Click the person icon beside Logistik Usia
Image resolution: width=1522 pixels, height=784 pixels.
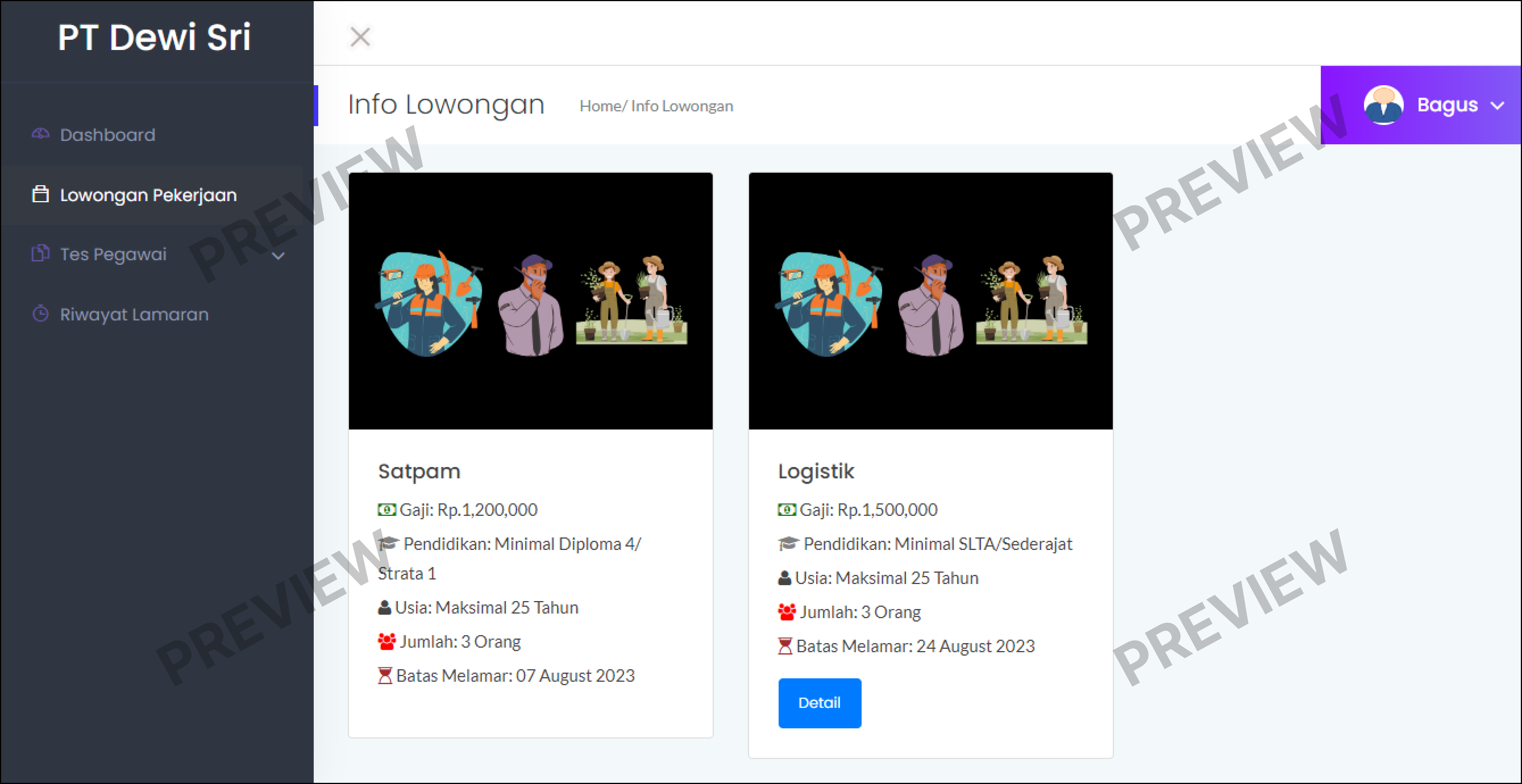(x=785, y=578)
